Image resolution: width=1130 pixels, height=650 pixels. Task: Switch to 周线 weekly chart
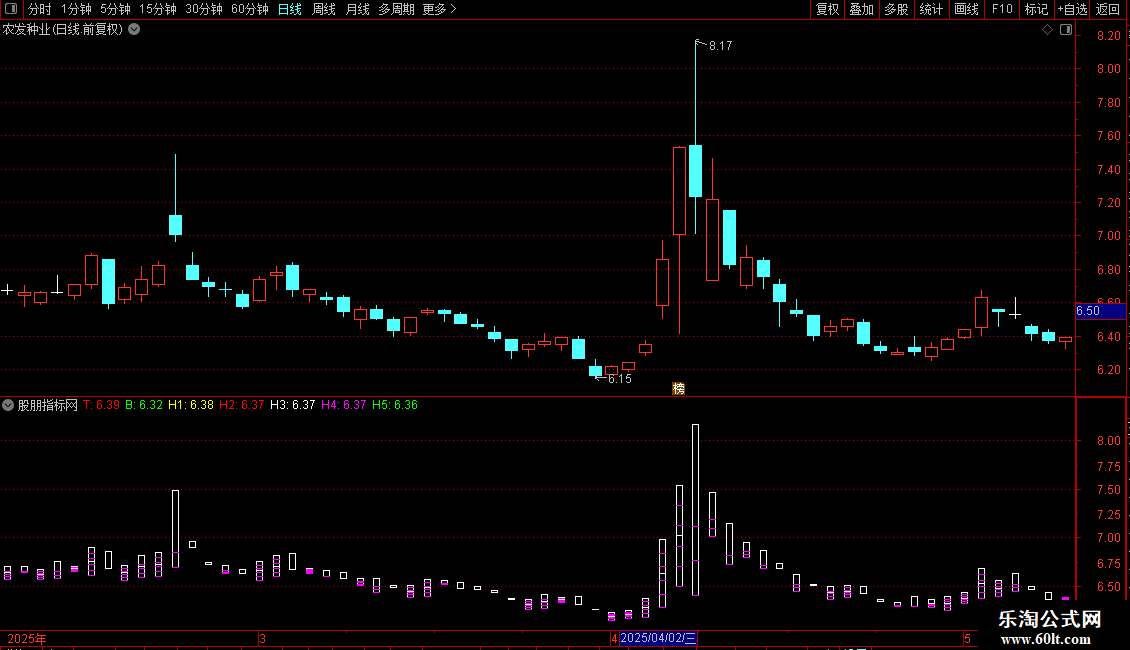pyautogui.click(x=324, y=9)
